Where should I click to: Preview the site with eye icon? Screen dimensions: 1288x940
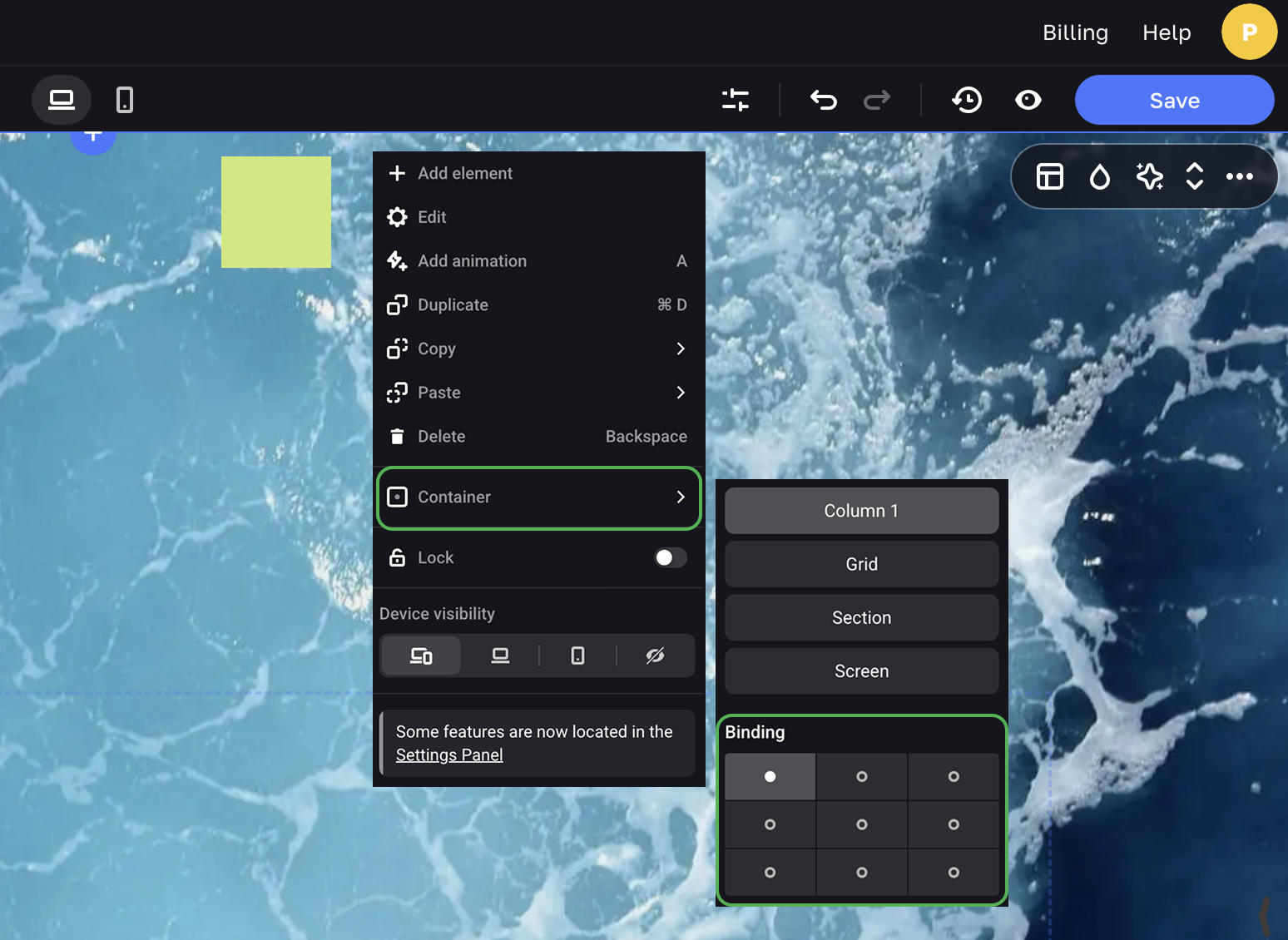1028,100
